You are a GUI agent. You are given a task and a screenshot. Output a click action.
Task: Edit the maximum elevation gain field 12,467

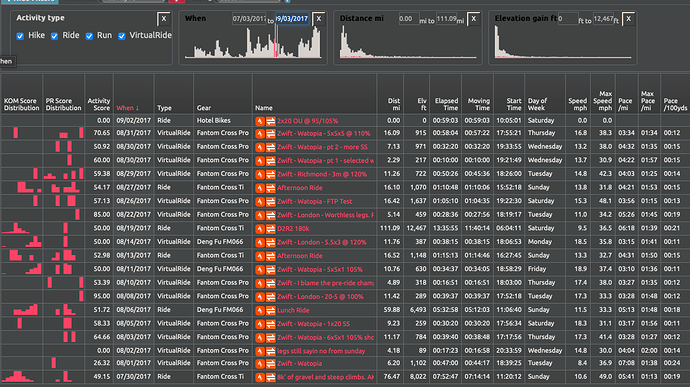point(602,19)
